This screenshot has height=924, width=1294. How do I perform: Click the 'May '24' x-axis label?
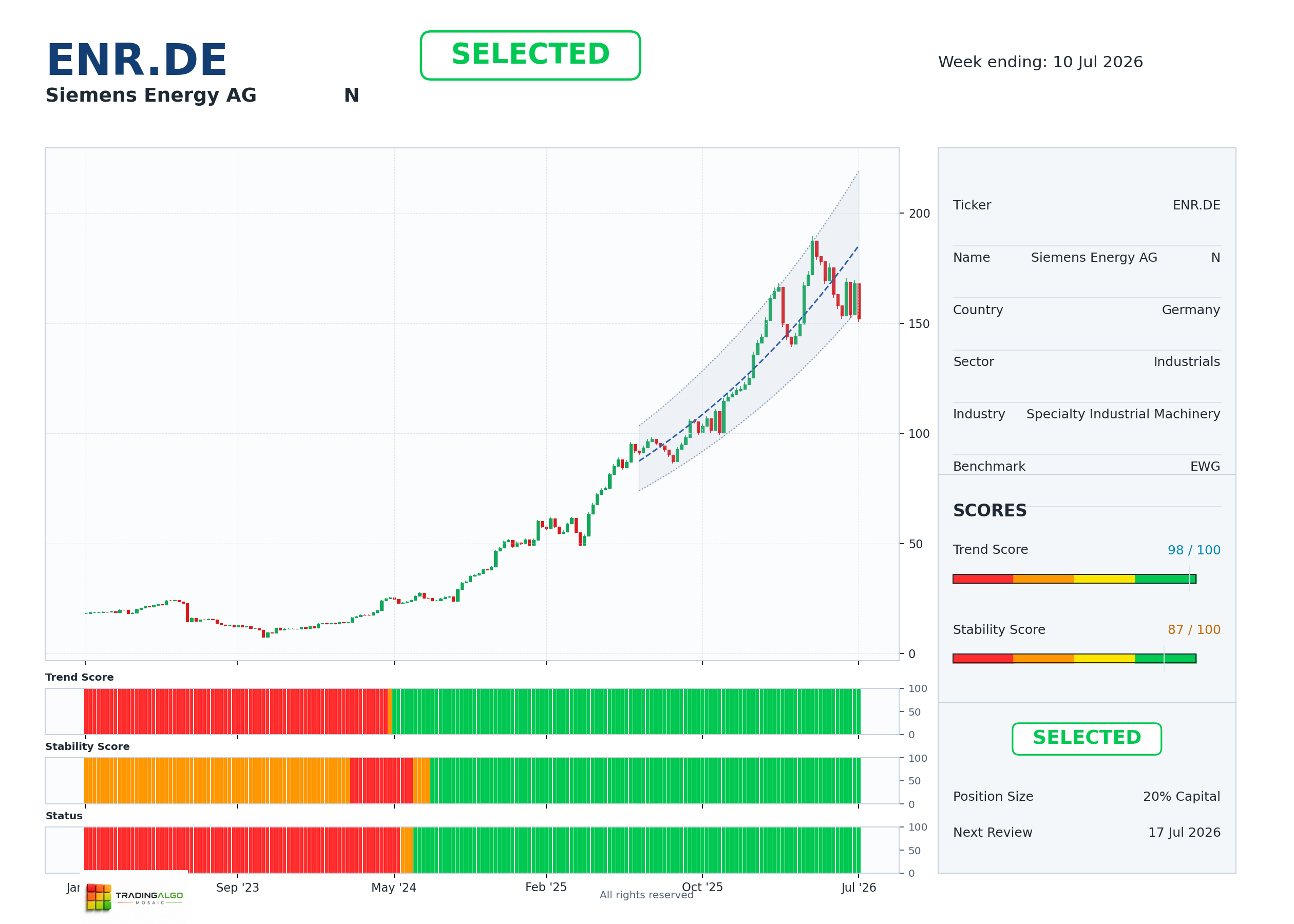tap(394, 887)
